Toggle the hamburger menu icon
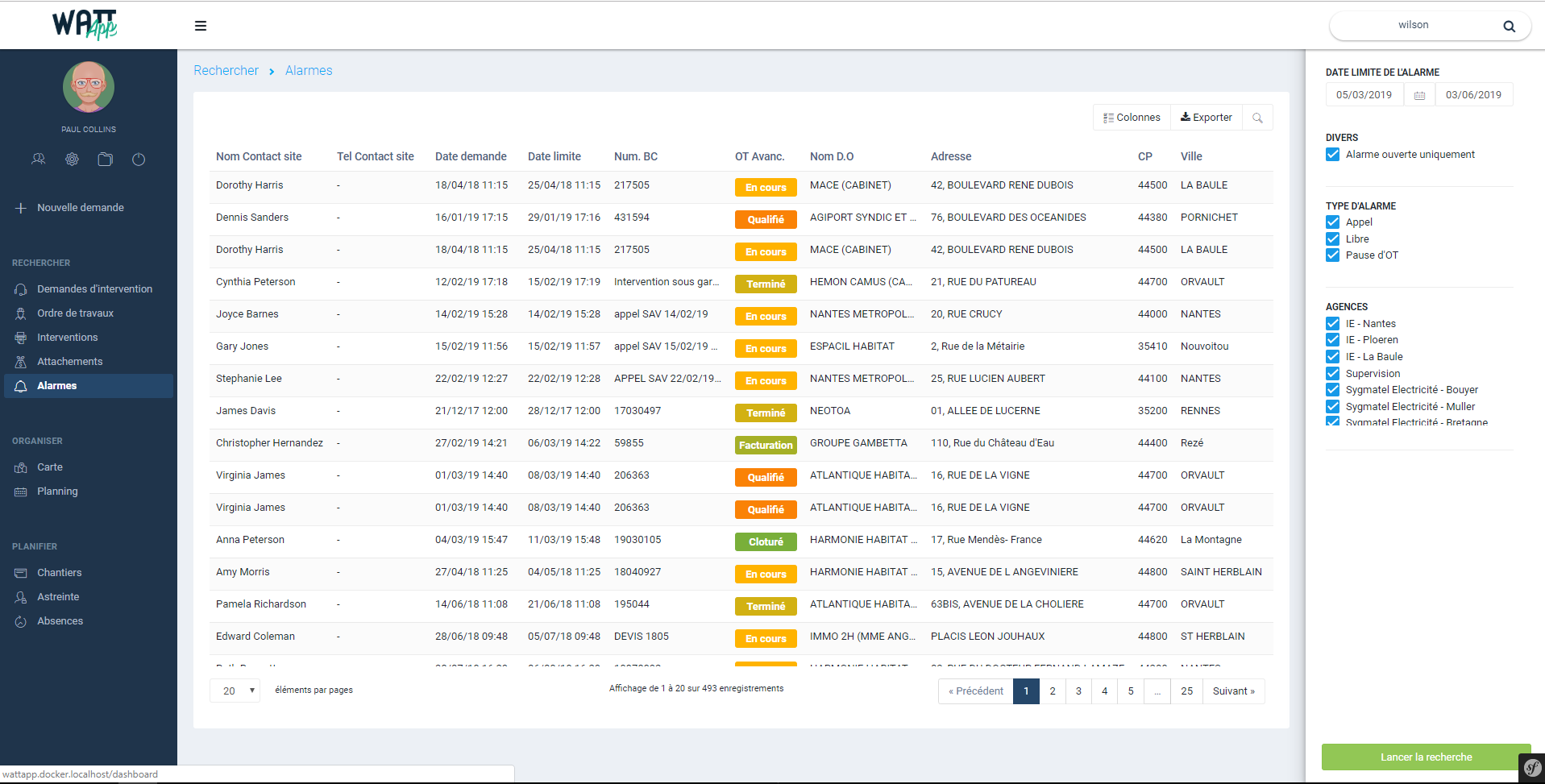Image resolution: width=1545 pixels, height=784 pixels. 201,26
